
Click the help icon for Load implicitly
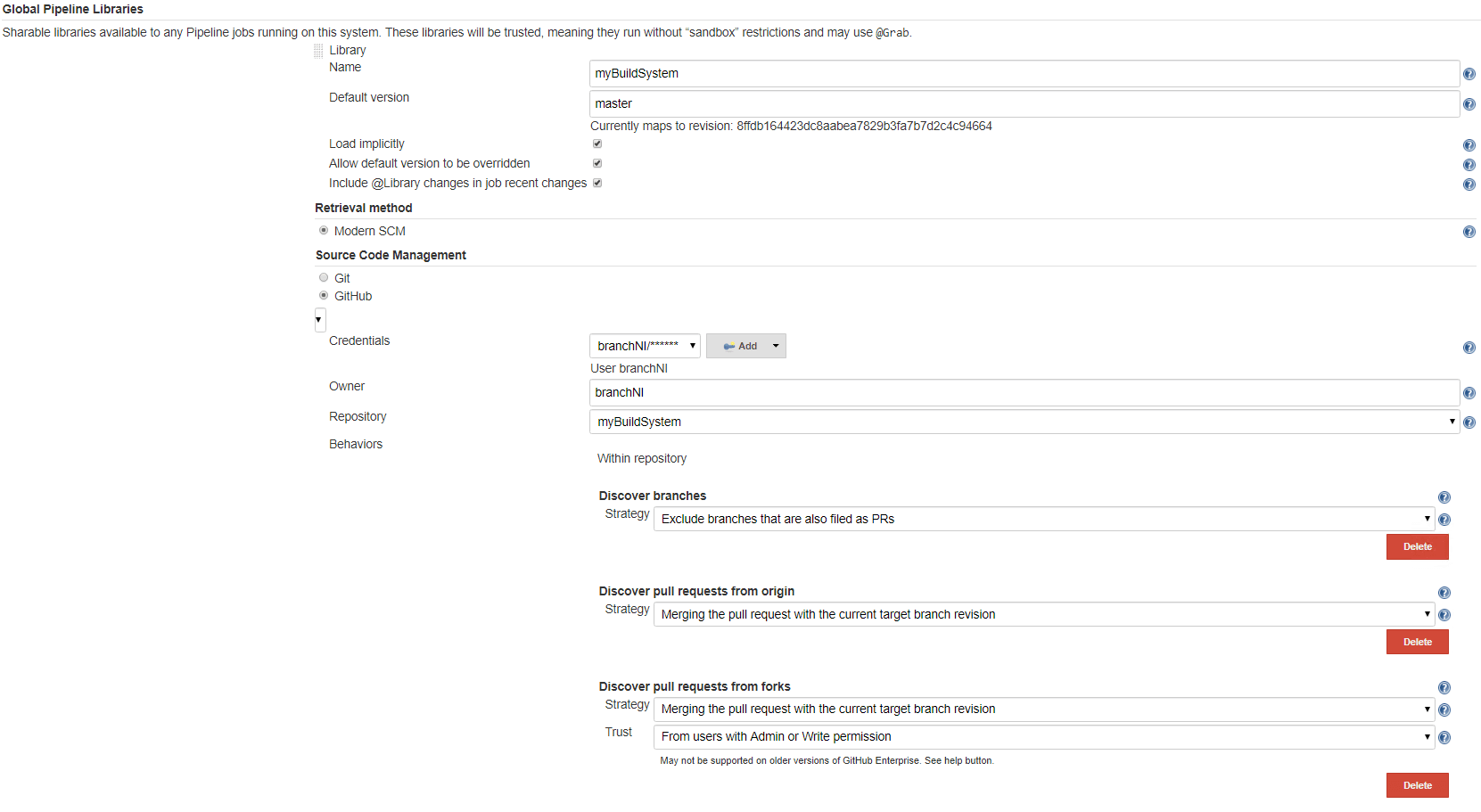(x=1469, y=144)
